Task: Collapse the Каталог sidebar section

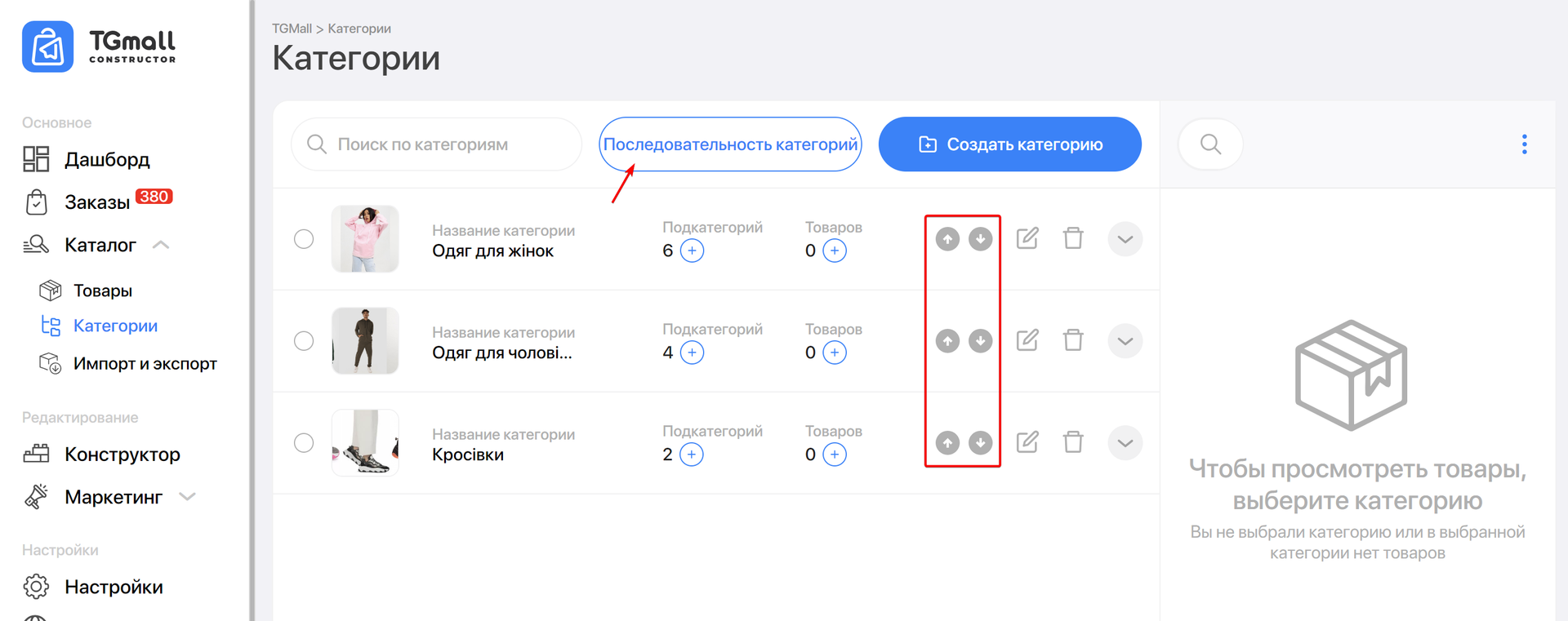Action: [x=161, y=245]
